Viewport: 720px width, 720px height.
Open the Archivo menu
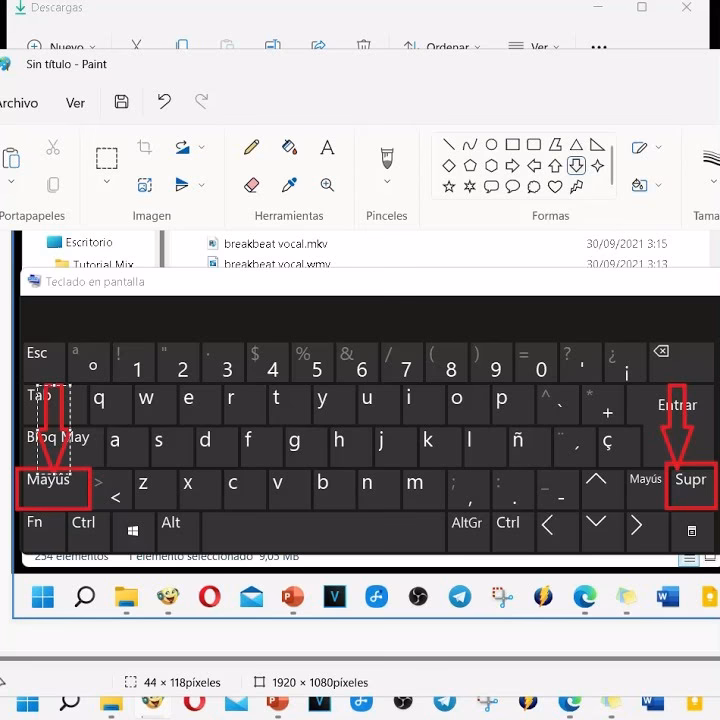pyautogui.click(x=18, y=103)
